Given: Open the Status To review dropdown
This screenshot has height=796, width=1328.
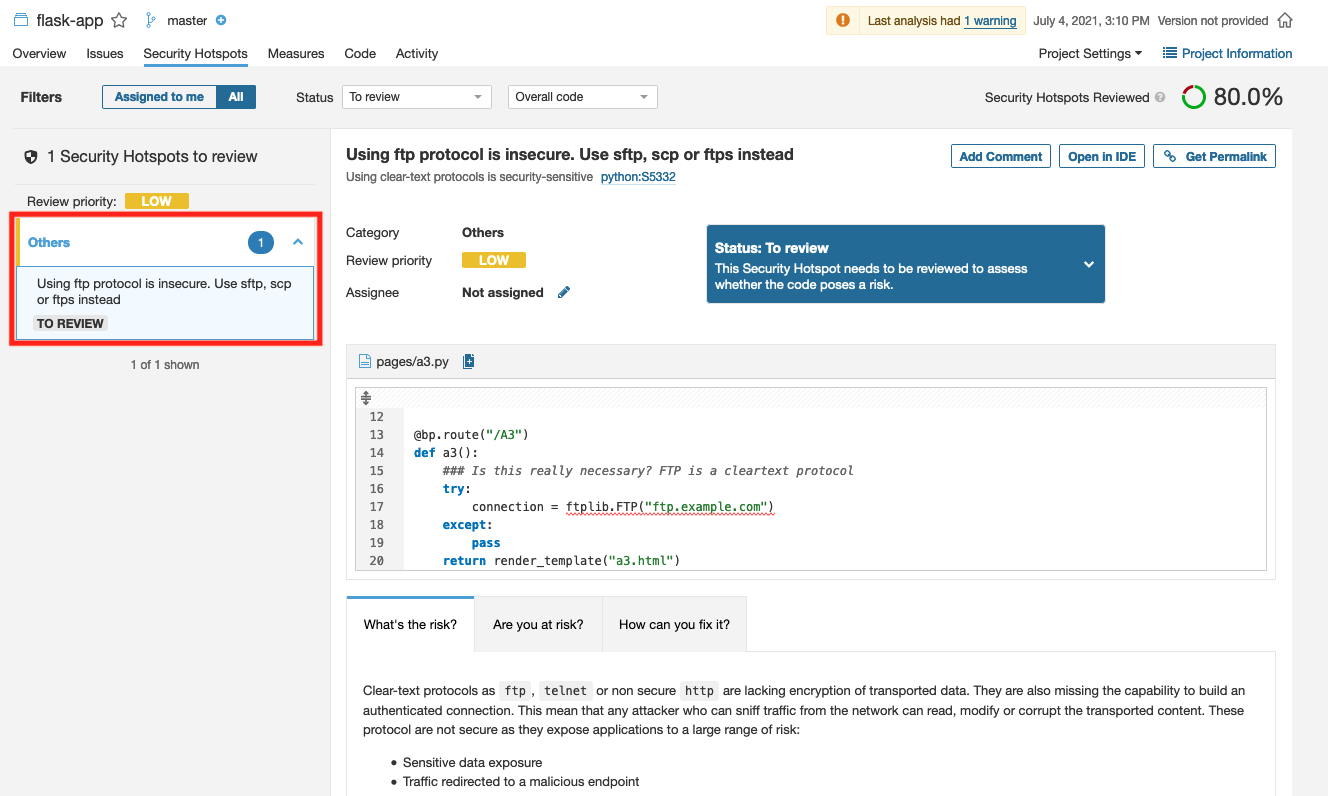Looking at the screenshot, I should (416, 97).
